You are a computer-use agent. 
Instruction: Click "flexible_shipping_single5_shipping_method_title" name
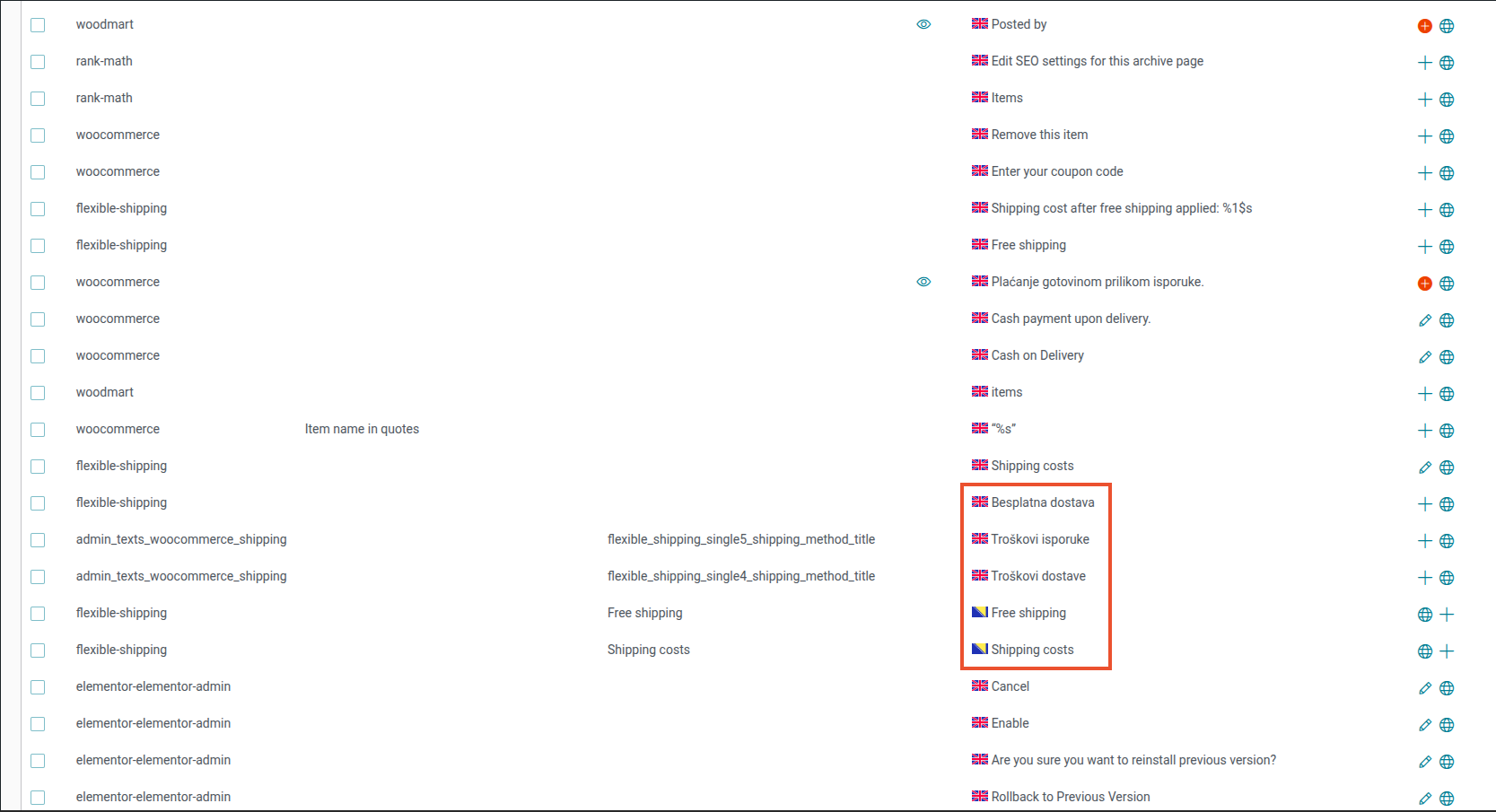(741, 539)
